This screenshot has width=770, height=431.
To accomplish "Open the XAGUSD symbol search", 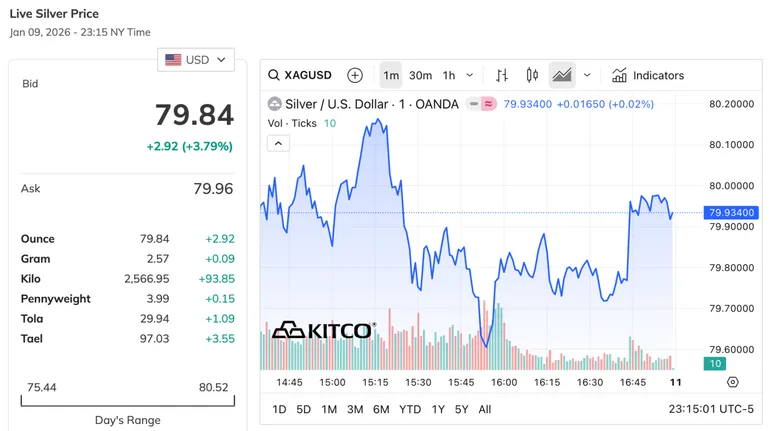I will click(300, 75).
